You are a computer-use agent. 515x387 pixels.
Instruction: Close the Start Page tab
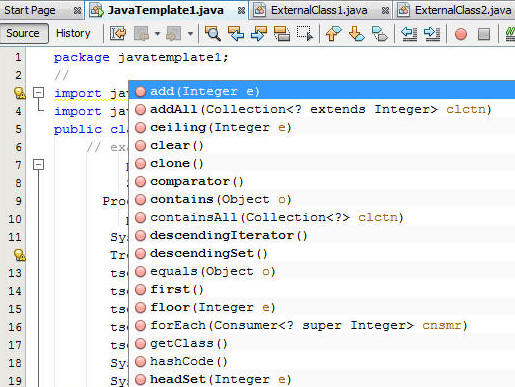point(77,11)
